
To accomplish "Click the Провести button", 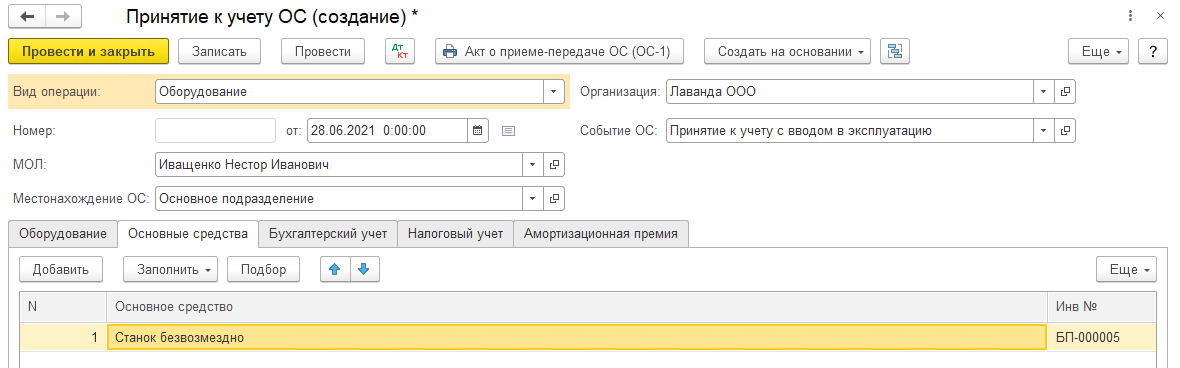I will click(323, 51).
